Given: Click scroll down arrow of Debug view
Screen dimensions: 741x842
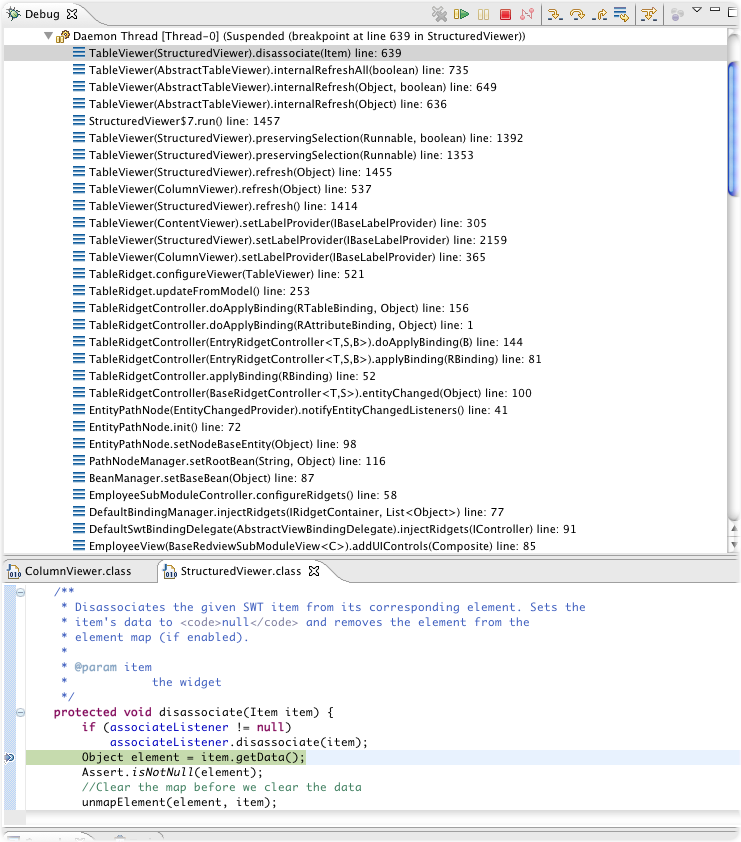Looking at the screenshot, I should [x=734, y=545].
